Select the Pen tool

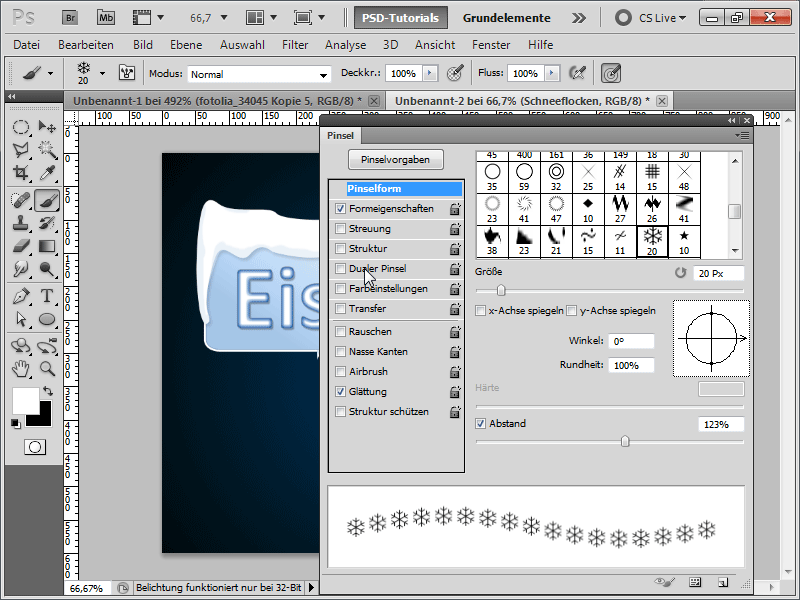(20, 296)
